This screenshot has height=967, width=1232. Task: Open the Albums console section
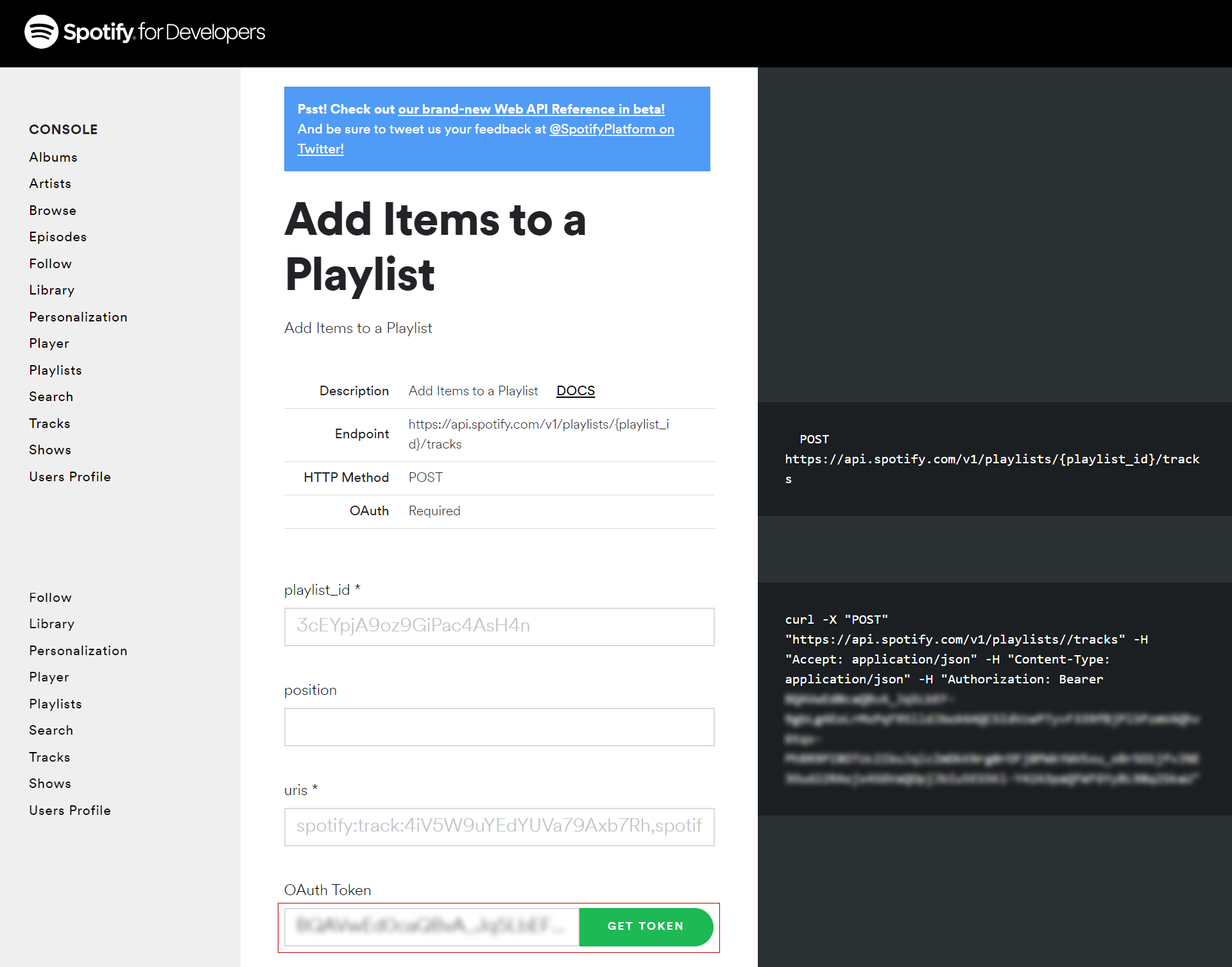click(x=53, y=157)
